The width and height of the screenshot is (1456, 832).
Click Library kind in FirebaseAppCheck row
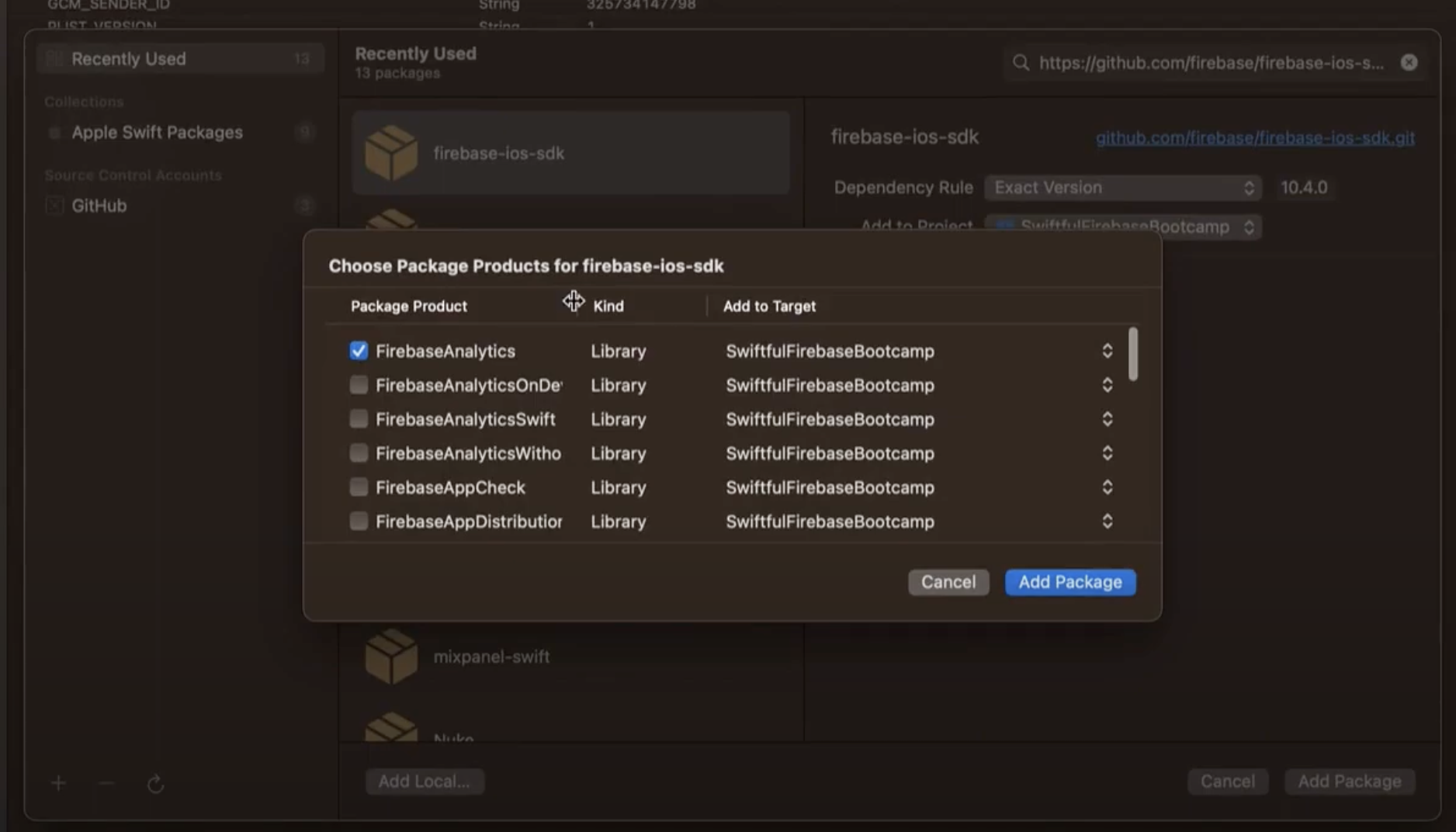click(619, 487)
